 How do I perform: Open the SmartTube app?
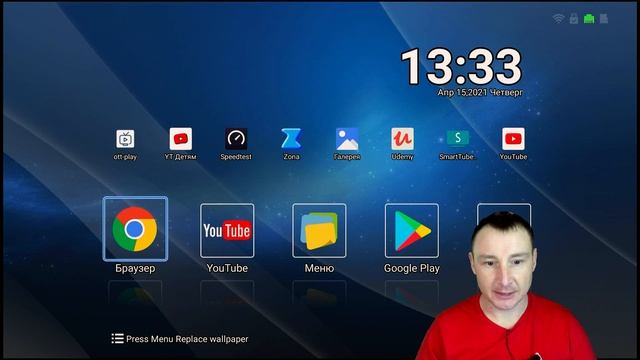pos(458,138)
